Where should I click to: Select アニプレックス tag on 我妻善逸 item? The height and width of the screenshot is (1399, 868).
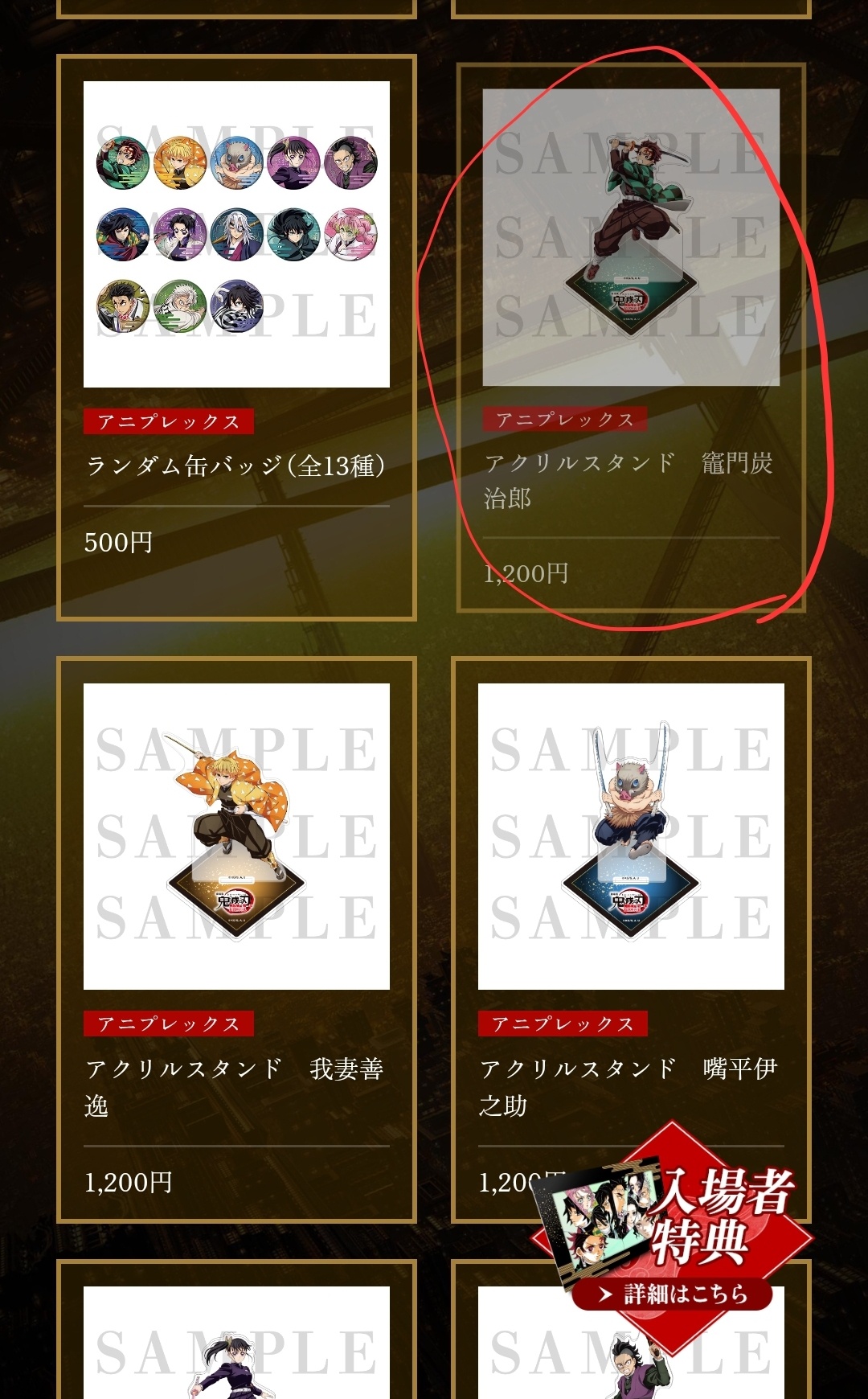pos(169,1024)
